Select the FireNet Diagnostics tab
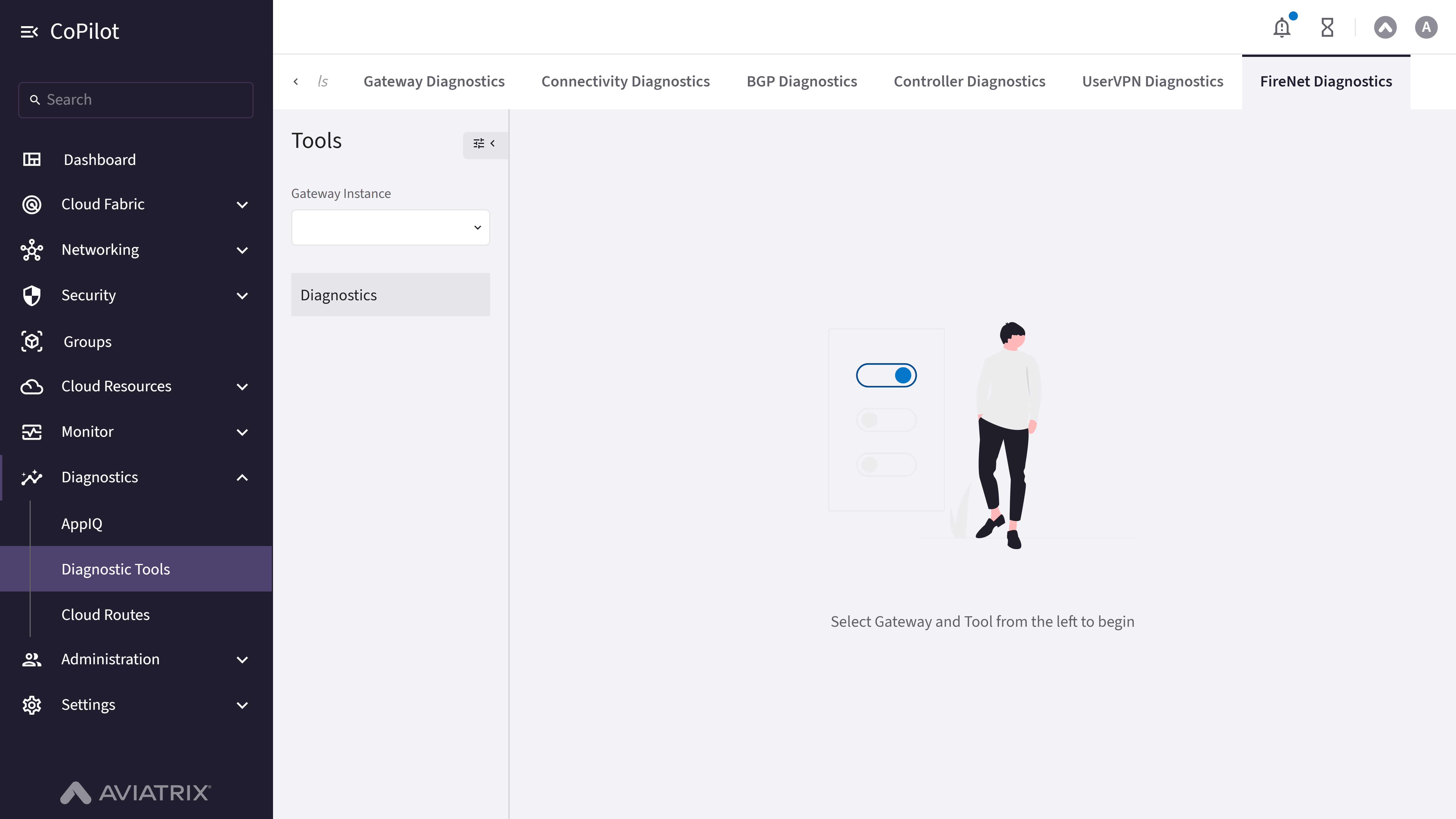The height and width of the screenshot is (819, 1456). [1326, 81]
